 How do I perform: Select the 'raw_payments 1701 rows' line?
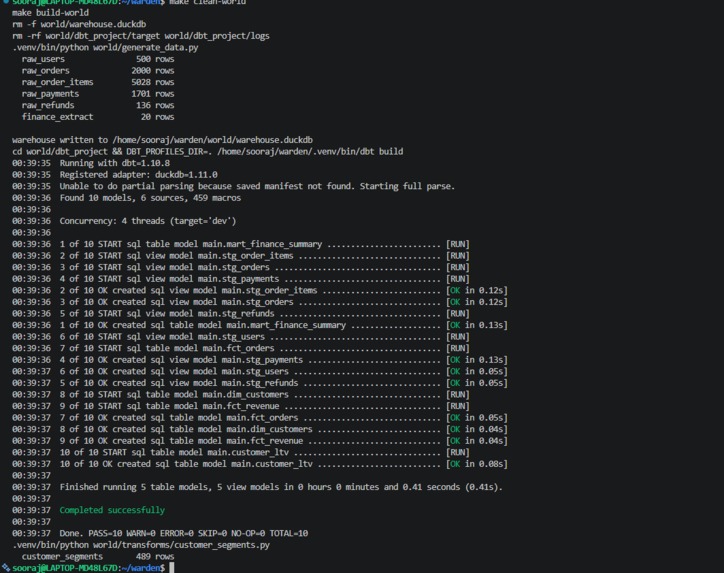pyautogui.click(x=98, y=94)
